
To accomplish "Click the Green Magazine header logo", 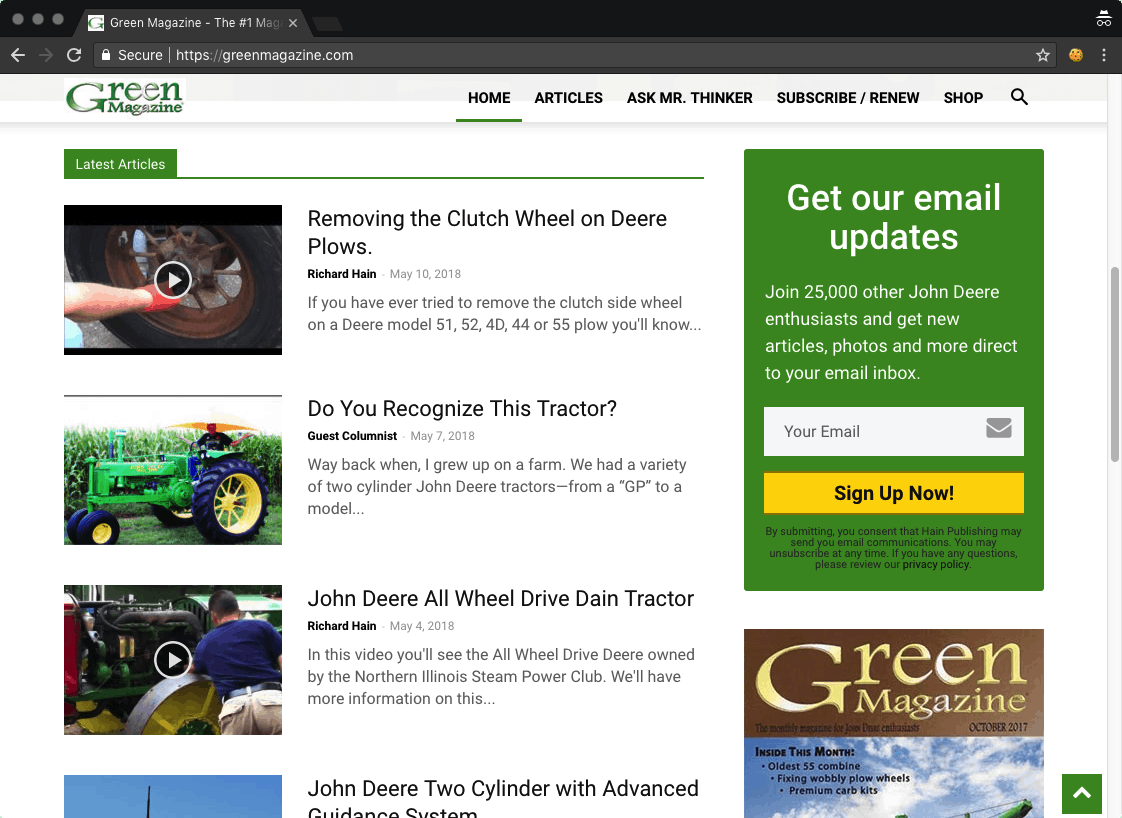I will [x=125, y=97].
